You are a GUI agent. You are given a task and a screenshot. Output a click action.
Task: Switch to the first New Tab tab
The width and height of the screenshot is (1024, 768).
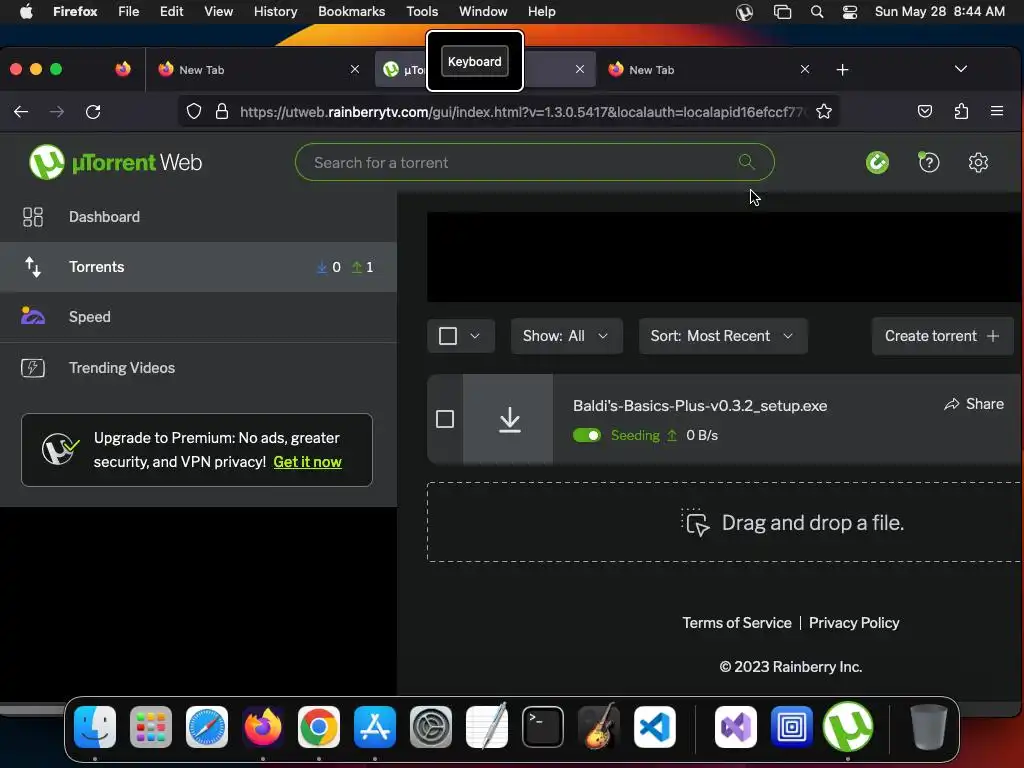click(x=258, y=70)
